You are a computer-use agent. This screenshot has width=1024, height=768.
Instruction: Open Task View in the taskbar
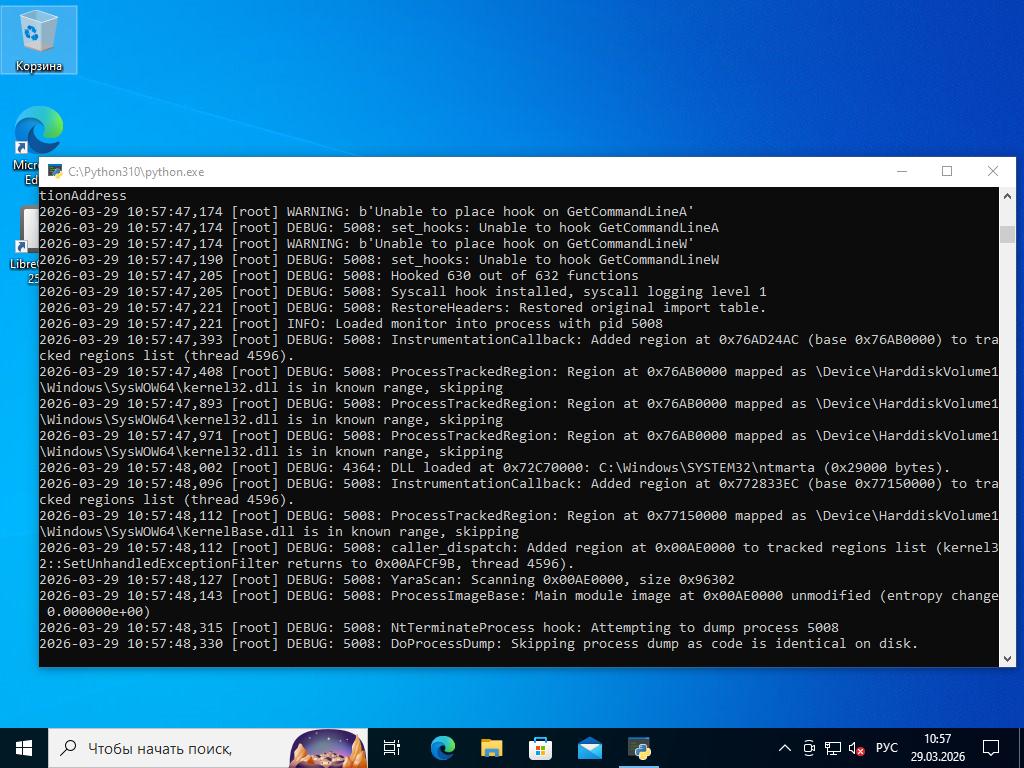click(392, 747)
